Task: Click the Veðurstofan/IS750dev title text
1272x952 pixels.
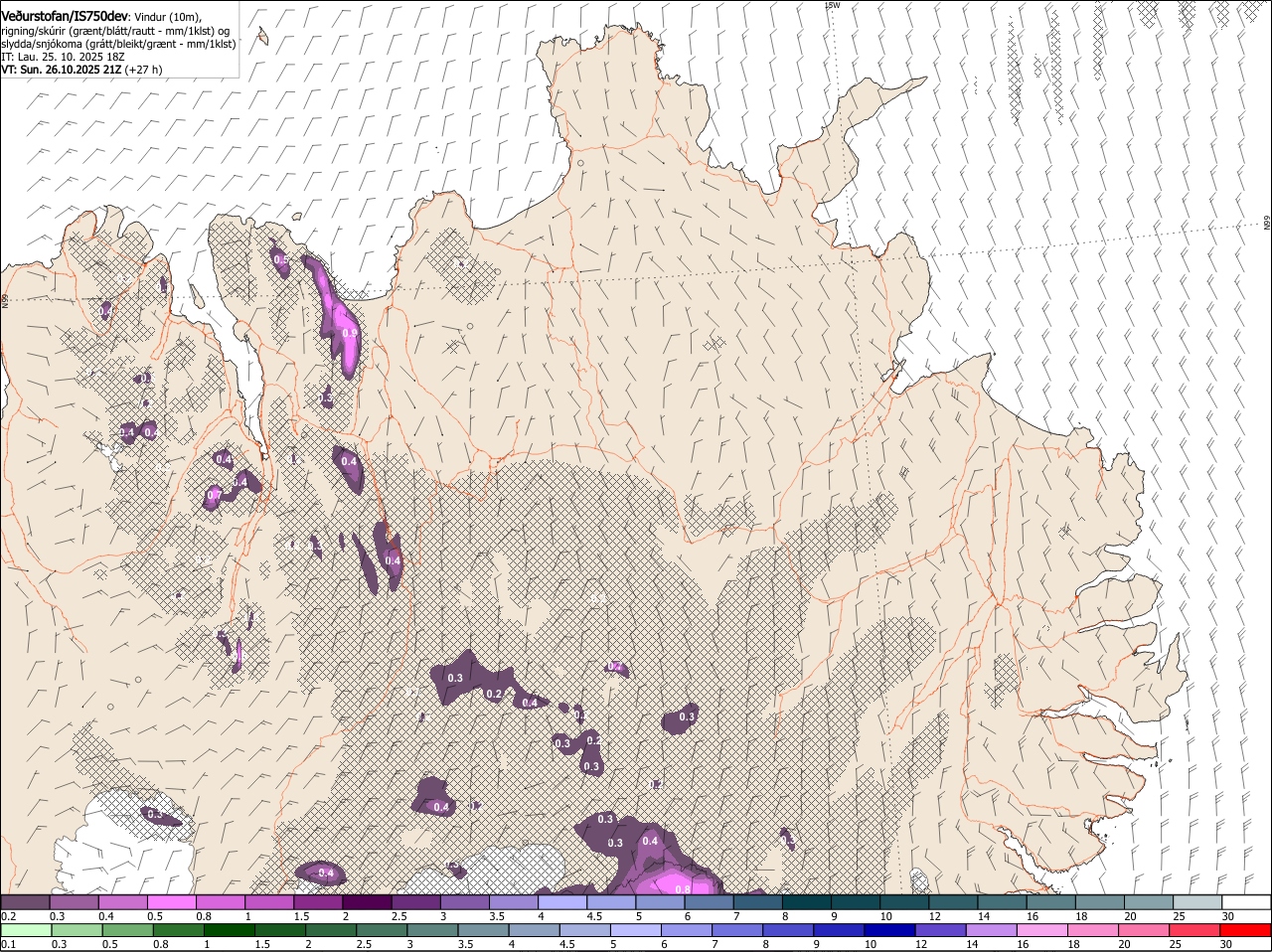Action: pyautogui.click(x=65, y=16)
